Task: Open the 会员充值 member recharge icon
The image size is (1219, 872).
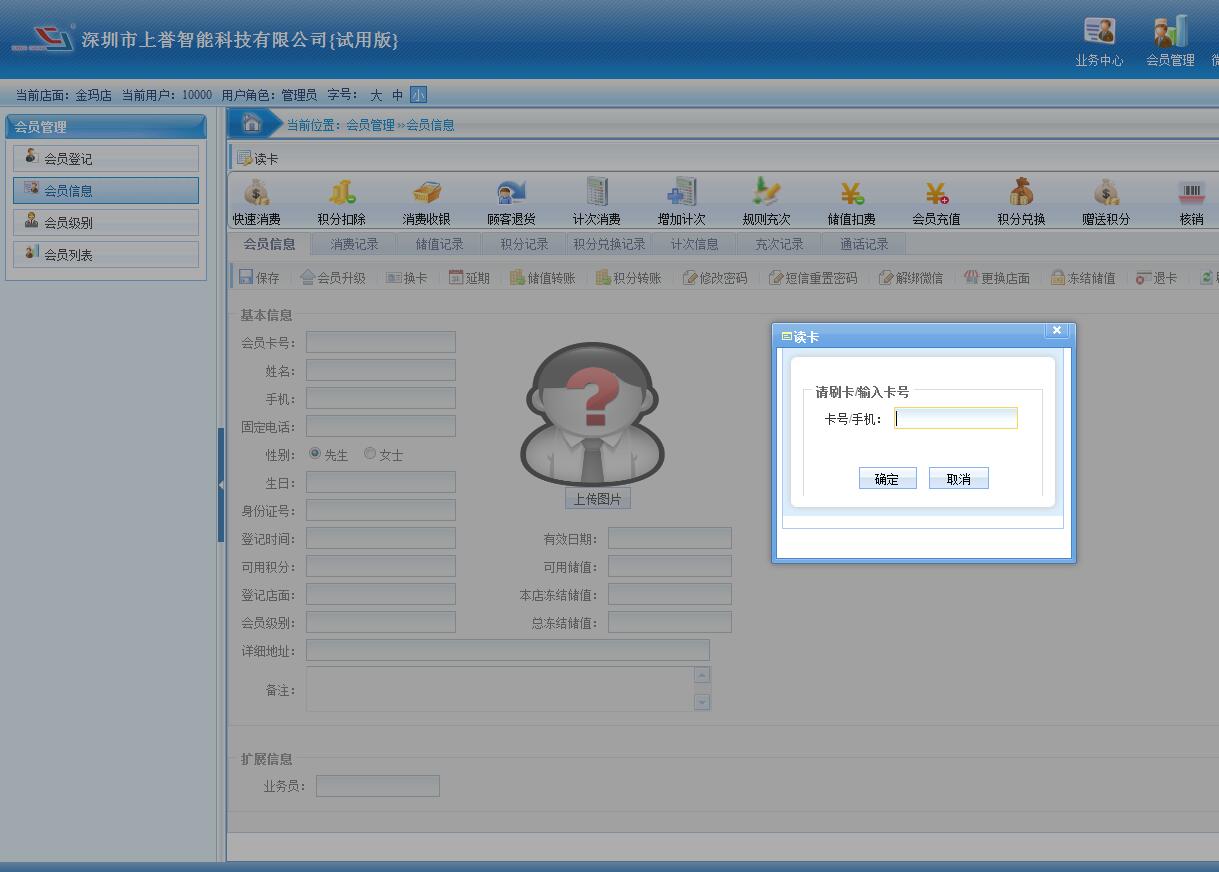Action: coord(936,193)
